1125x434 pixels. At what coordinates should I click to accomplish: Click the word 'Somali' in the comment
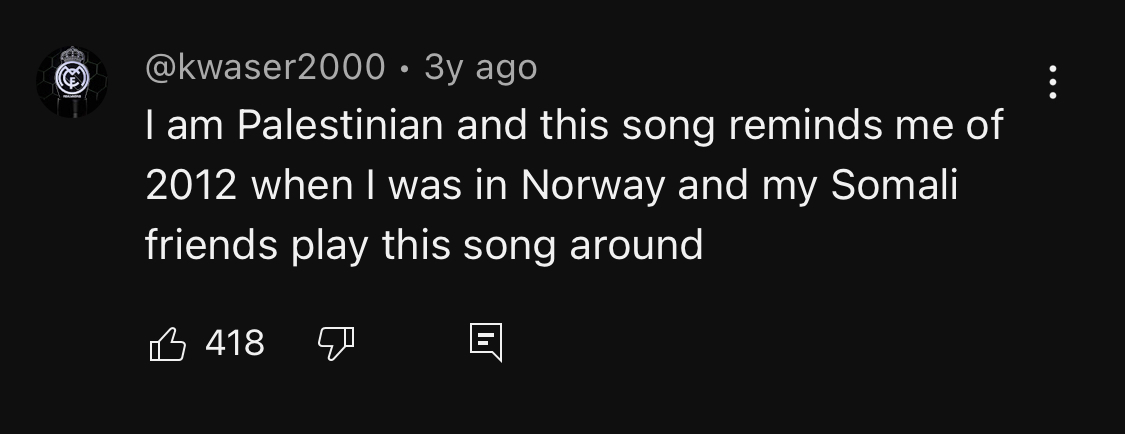click(x=894, y=184)
